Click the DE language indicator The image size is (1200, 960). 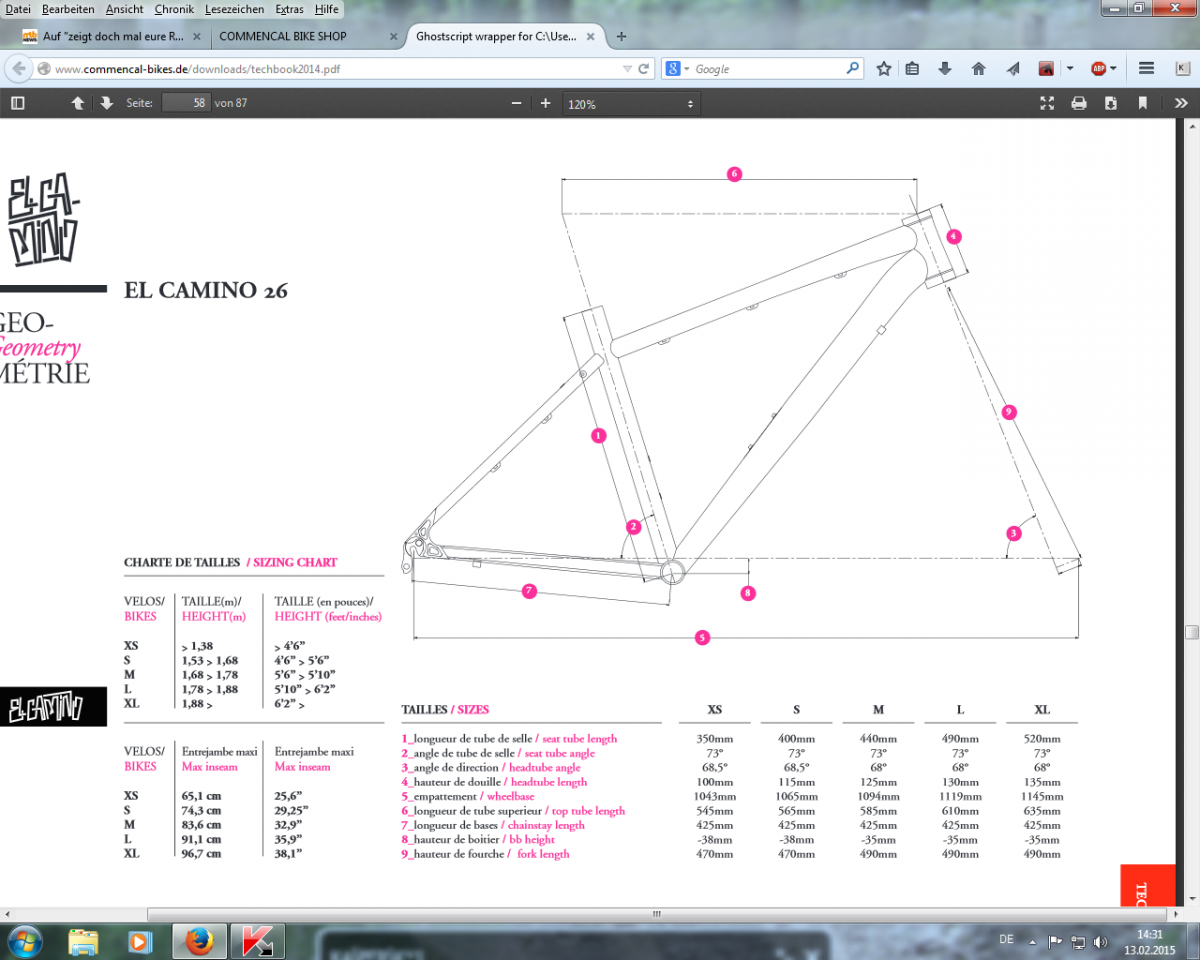1006,939
